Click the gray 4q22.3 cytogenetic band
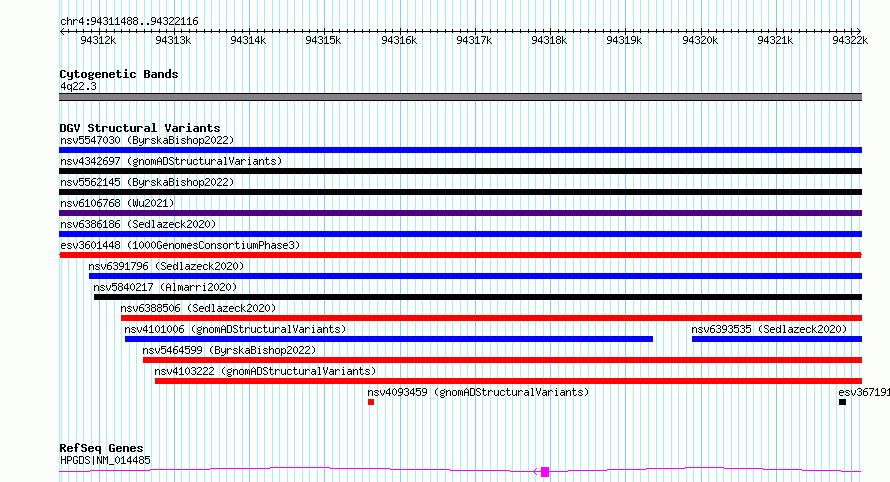This screenshot has height=482, width=890. pos(460,97)
